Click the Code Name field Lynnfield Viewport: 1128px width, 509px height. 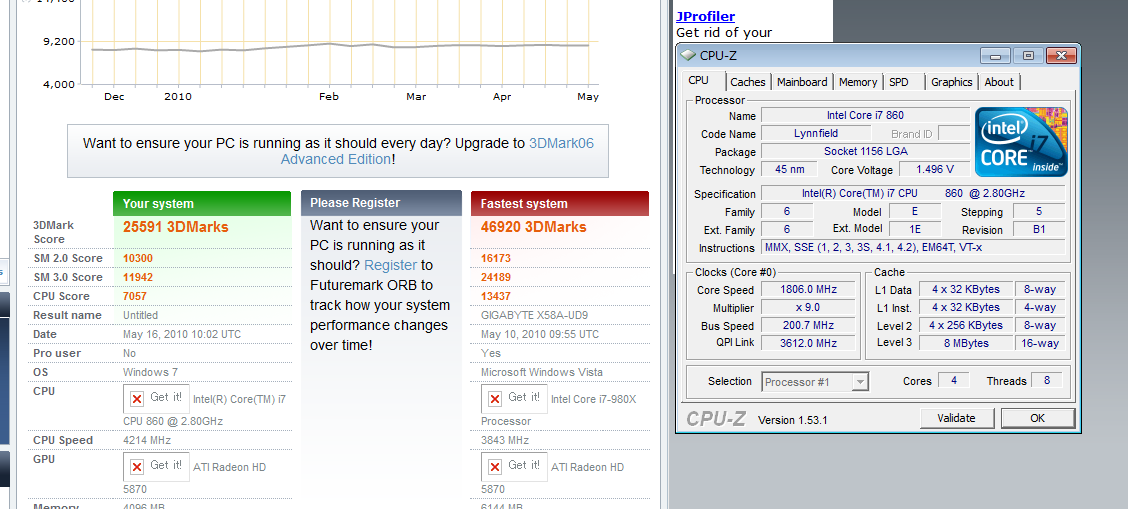pos(816,133)
